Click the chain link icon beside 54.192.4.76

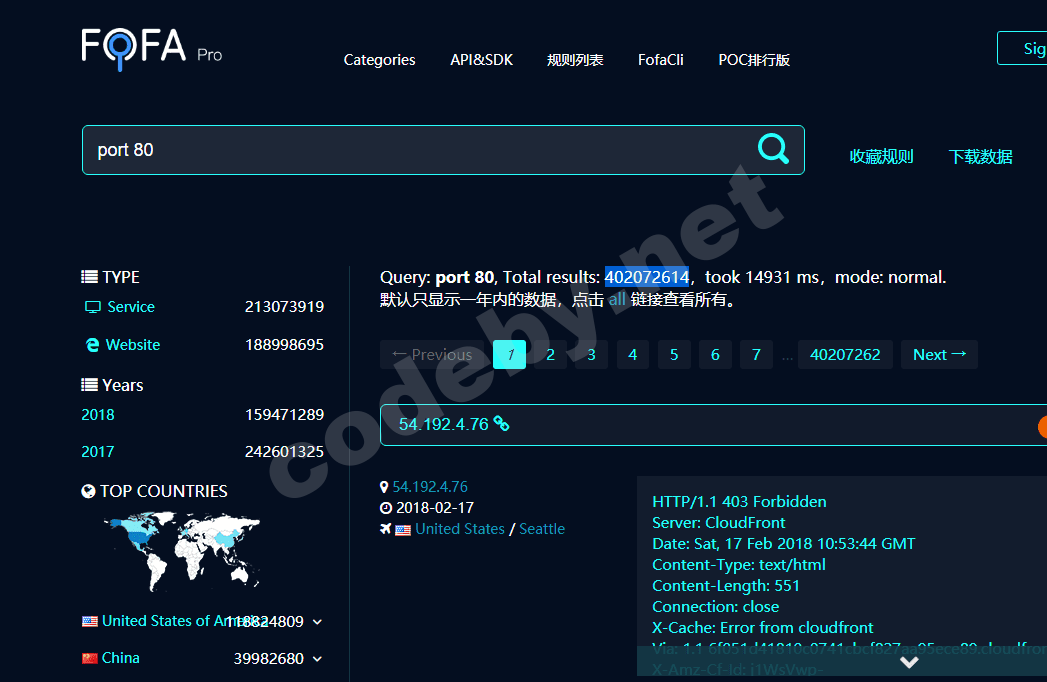coord(501,423)
